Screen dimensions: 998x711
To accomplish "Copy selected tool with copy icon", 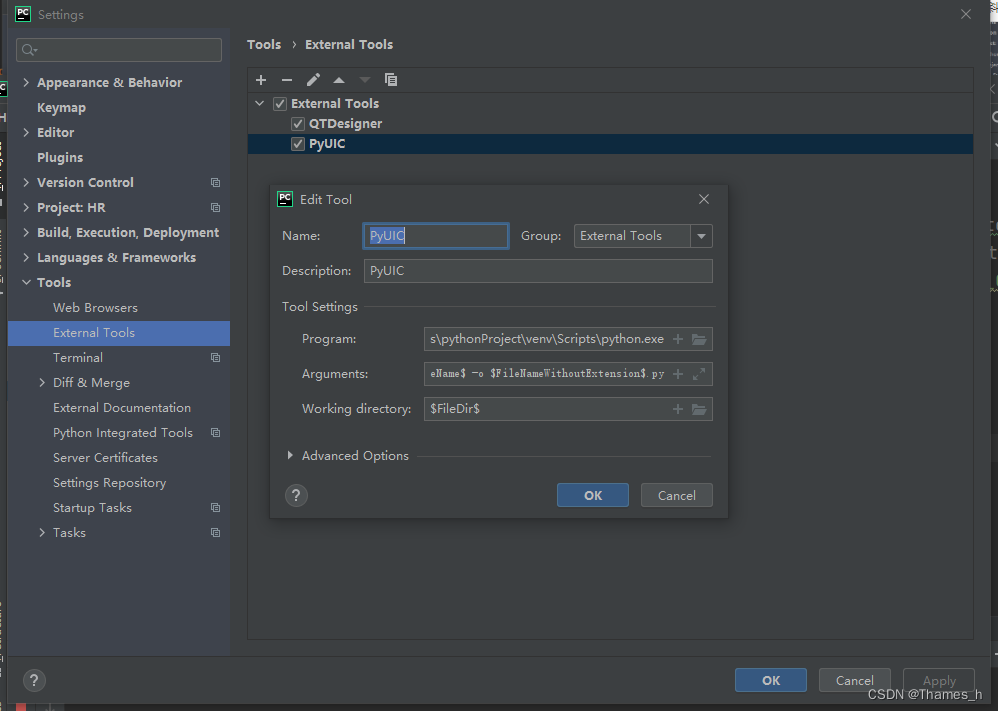I will click(391, 80).
